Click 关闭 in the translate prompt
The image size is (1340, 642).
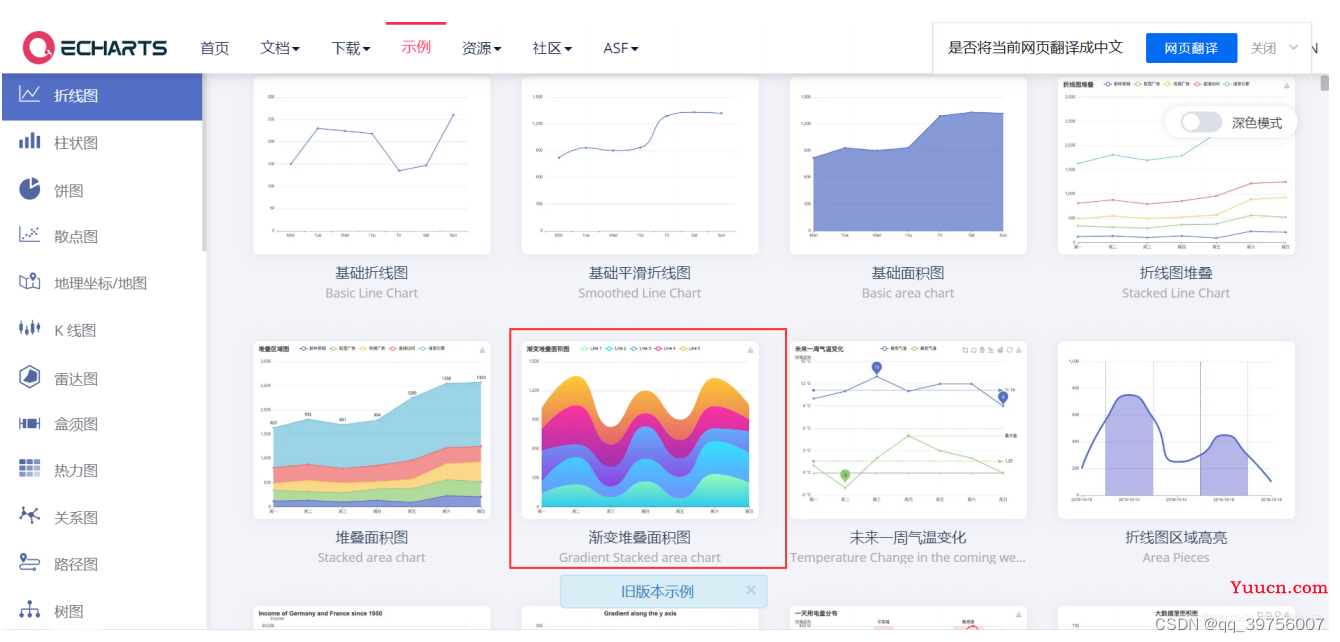(1263, 48)
